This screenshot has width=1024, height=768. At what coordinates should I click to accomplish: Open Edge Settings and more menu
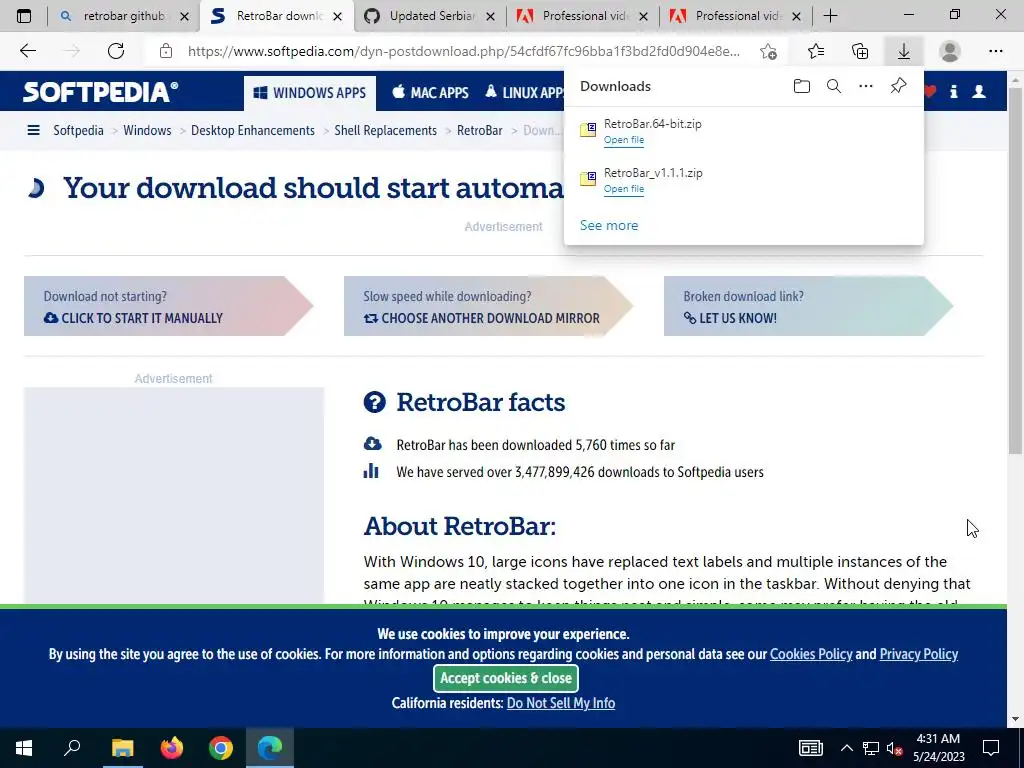pos(995,51)
